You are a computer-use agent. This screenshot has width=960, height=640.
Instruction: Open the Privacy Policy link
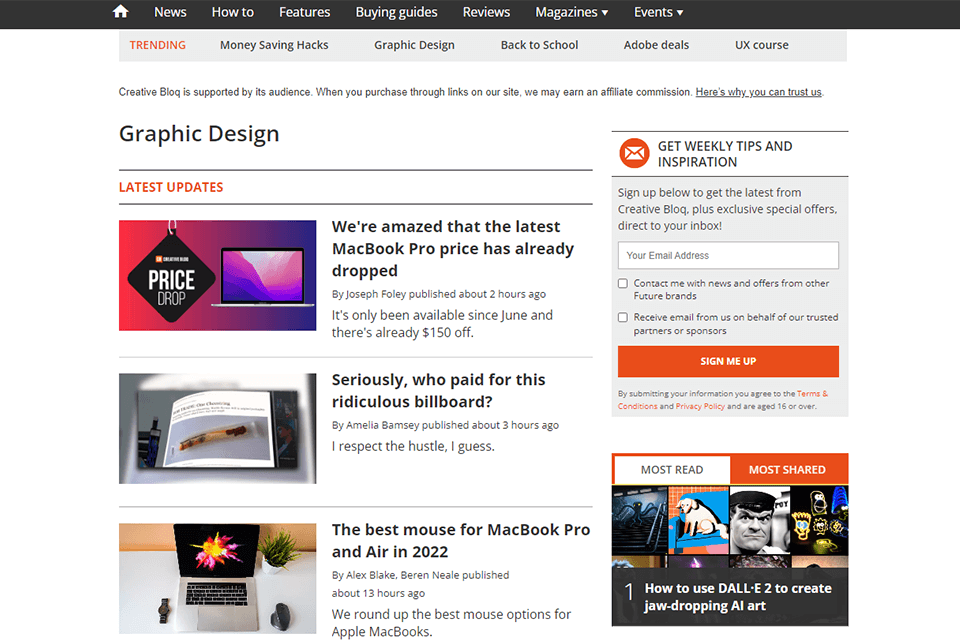[700, 406]
